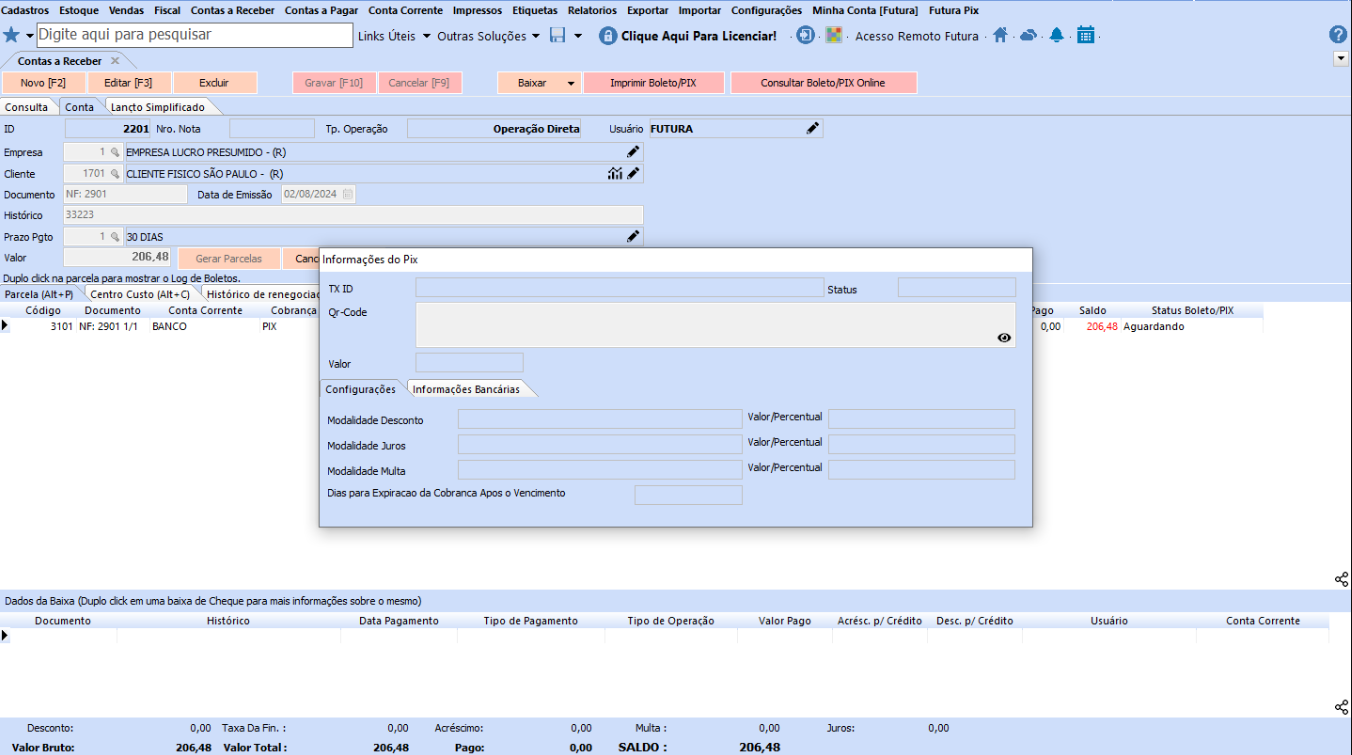Screen dimensions: 1352x755
Task: Expand the arrow next to save icon
Action: (x=578, y=36)
